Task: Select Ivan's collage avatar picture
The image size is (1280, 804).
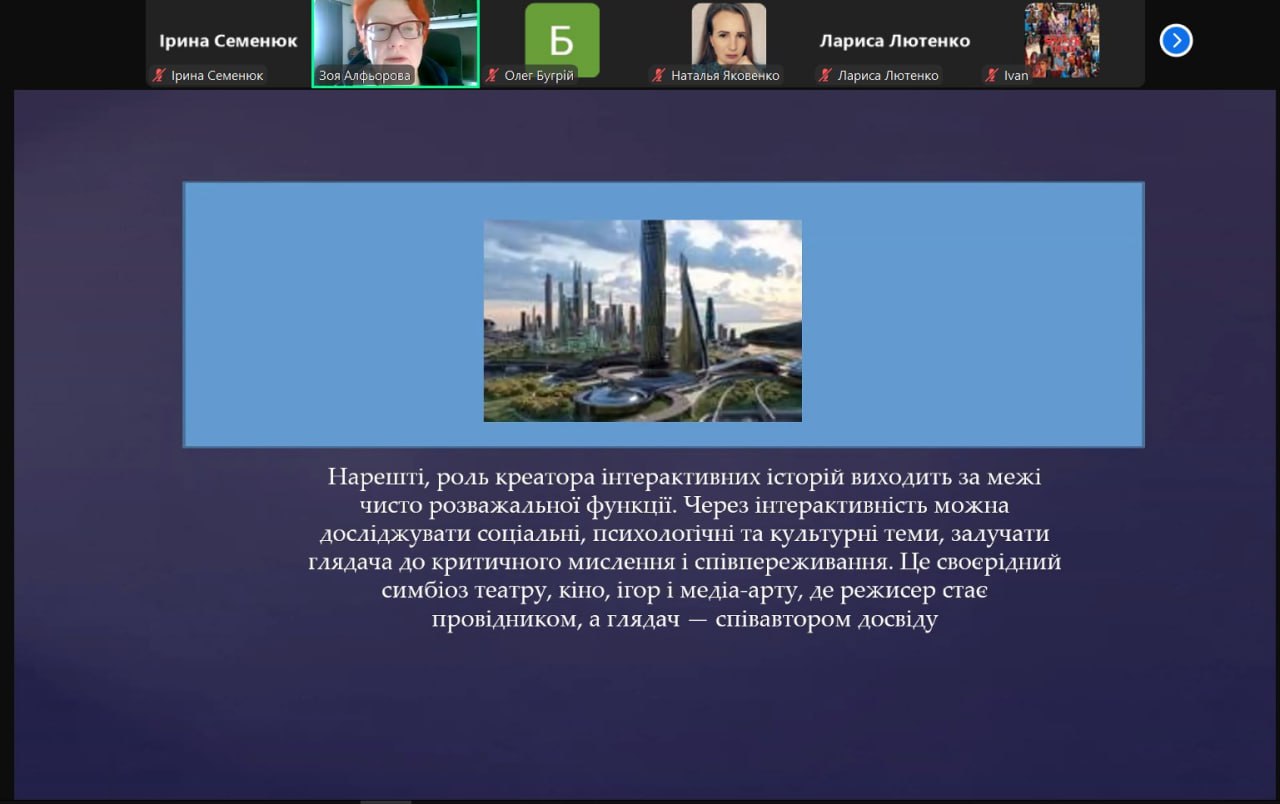Action: 1061,38
